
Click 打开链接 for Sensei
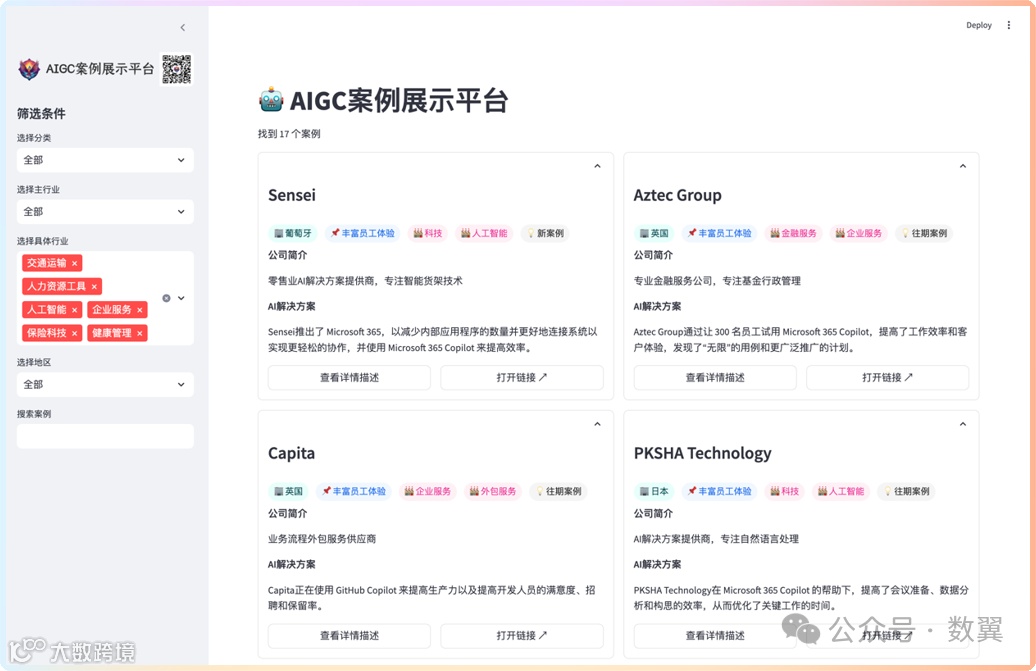pyautogui.click(x=522, y=378)
